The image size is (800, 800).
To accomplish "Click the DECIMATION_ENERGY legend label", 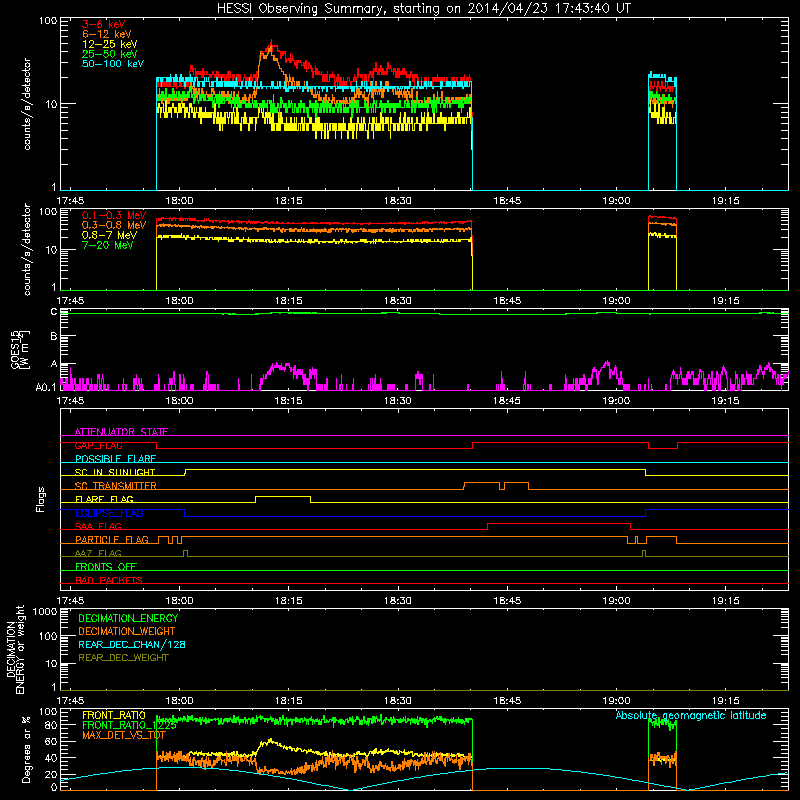I will click(x=128, y=618).
